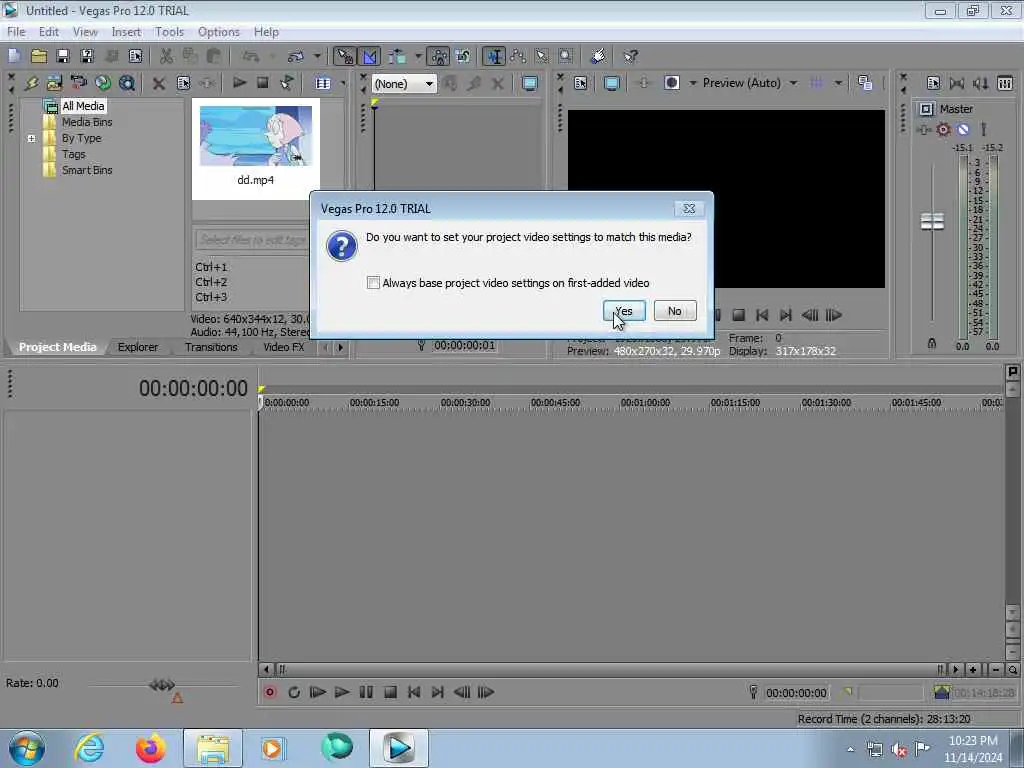The width and height of the screenshot is (1024, 768).
Task: Click the What's This help icon
Action: (x=630, y=57)
